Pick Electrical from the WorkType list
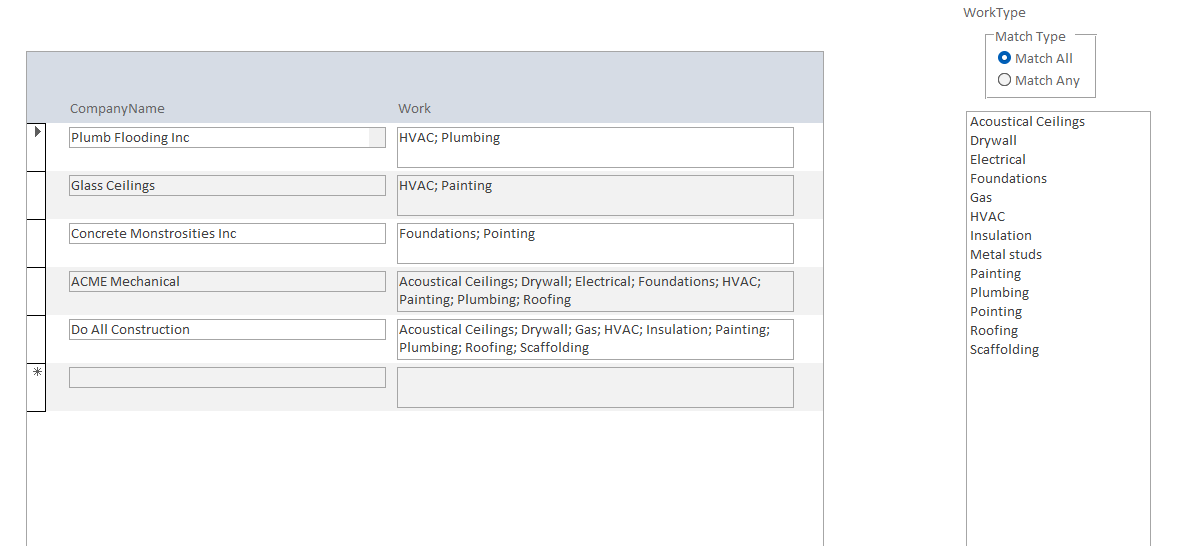 (x=997, y=160)
